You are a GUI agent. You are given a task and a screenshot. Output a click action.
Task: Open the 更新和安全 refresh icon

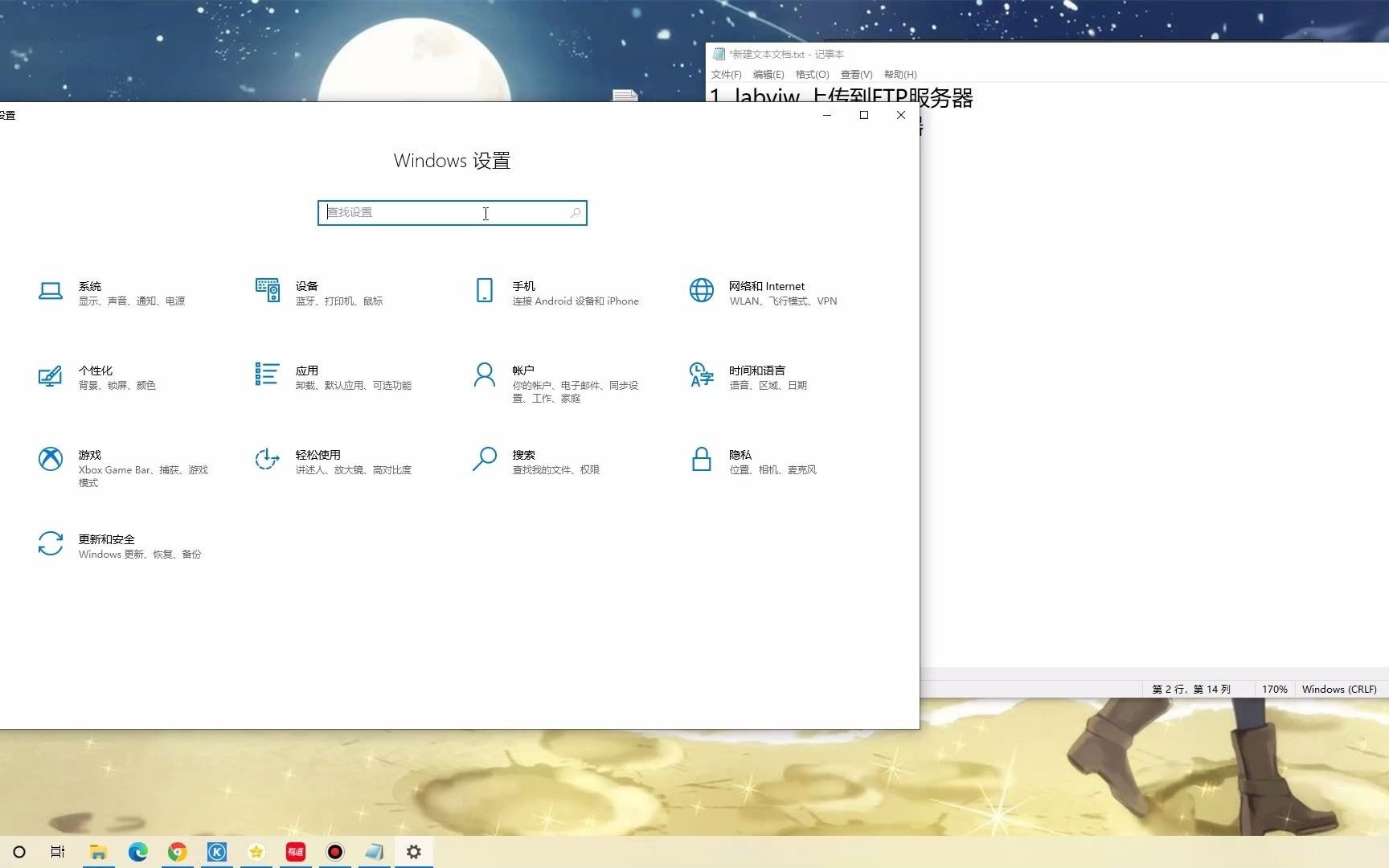(x=51, y=543)
